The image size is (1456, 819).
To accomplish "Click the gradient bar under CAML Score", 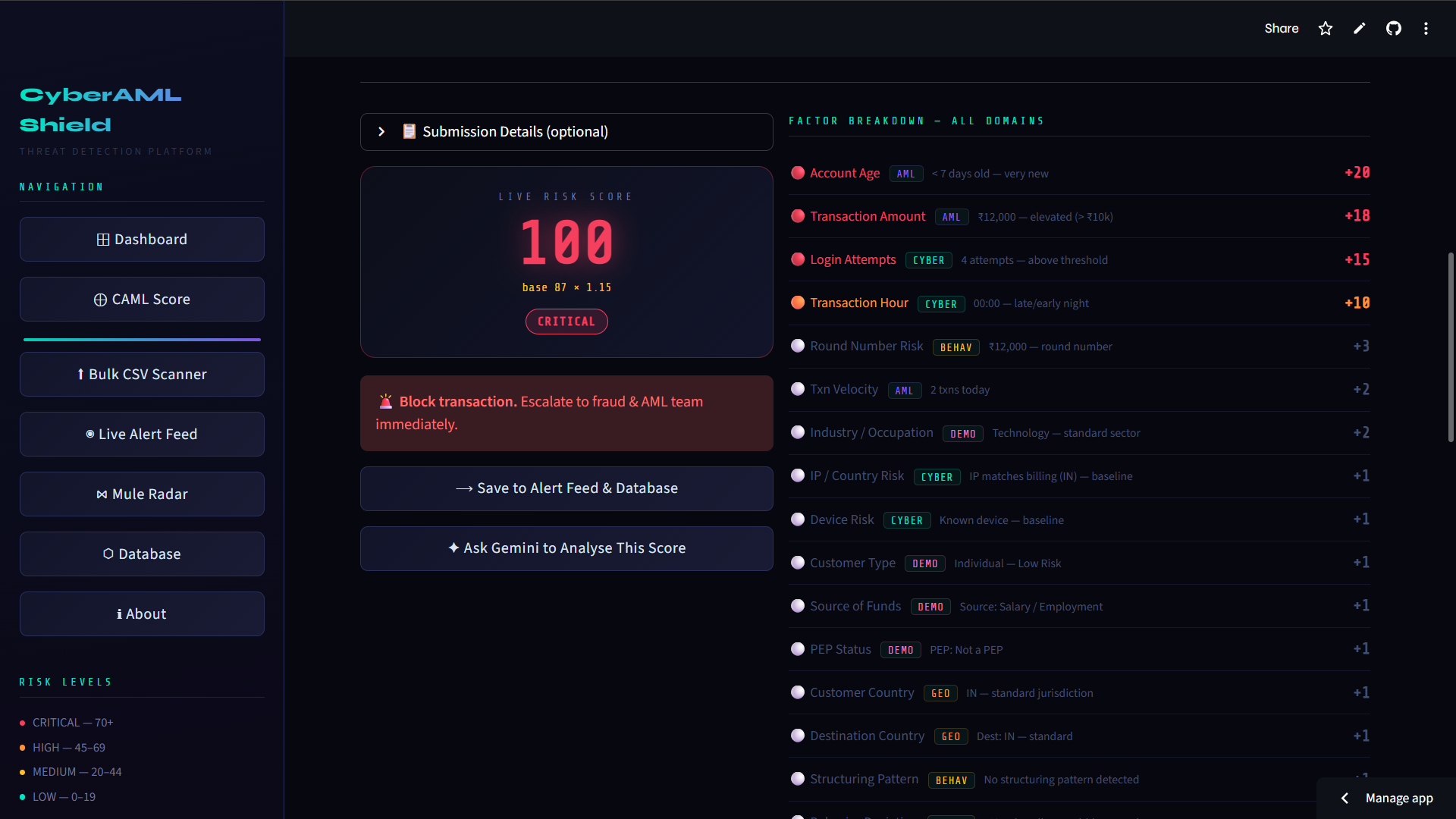I will click(x=142, y=339).
